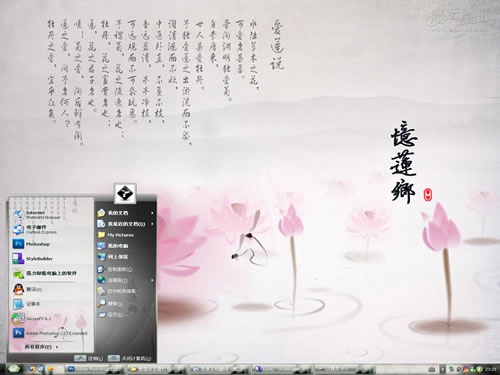Open Internet browser from Start menu
The width and height of the screenshot is (500, 375).
pos(51,215)
